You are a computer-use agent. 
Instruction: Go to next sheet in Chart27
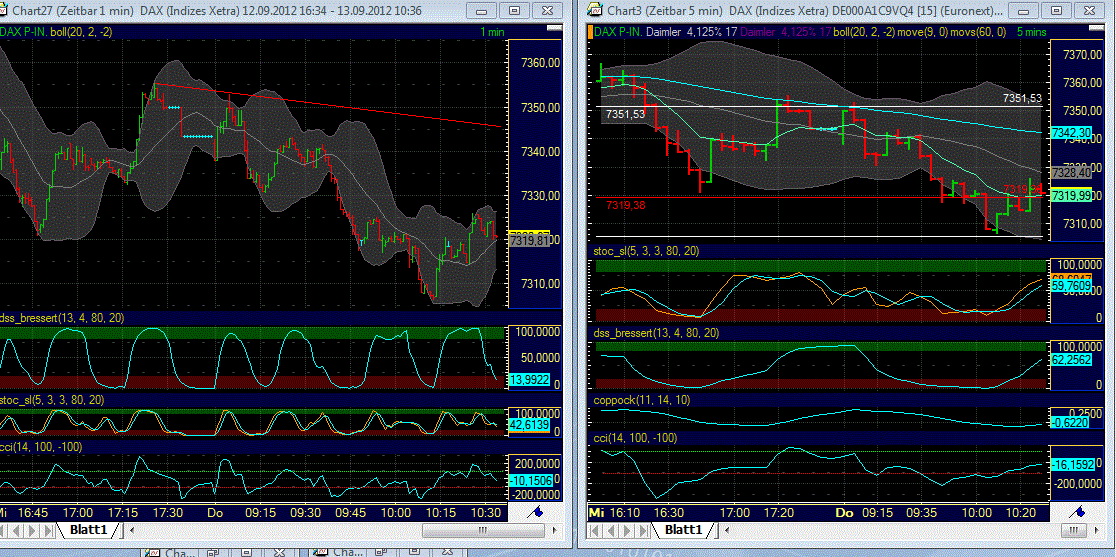point(32,531)
